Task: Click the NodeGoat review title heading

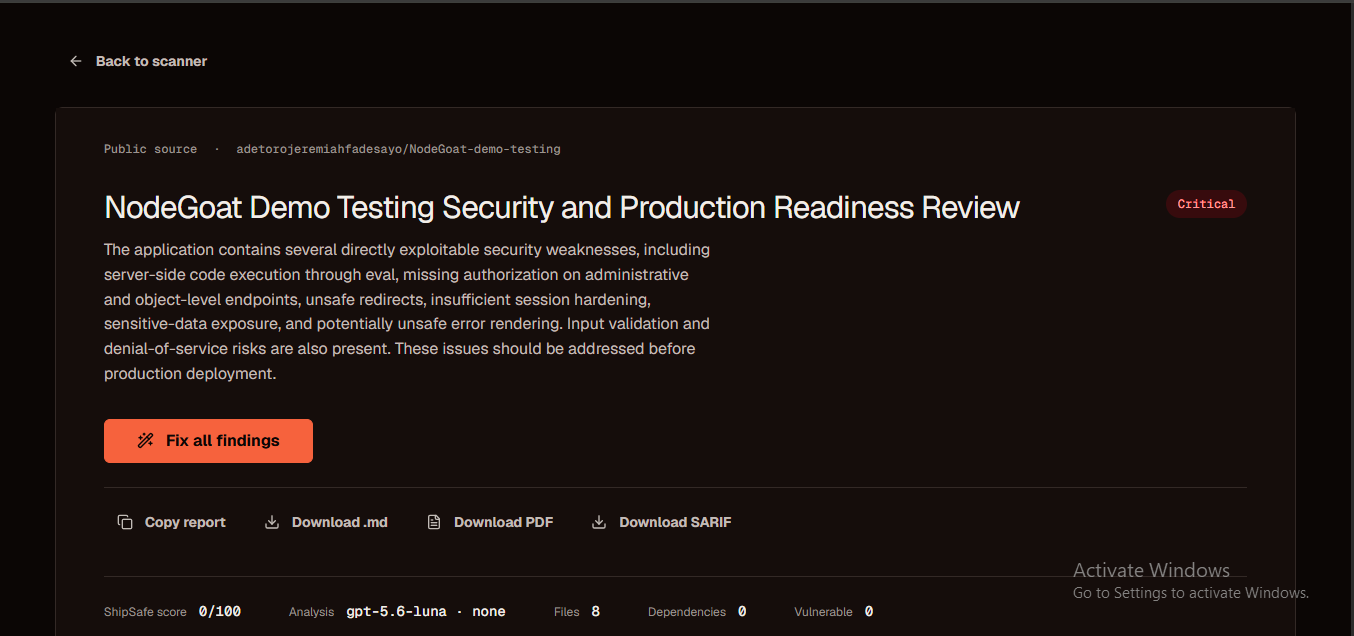Action: click(562, 207)
